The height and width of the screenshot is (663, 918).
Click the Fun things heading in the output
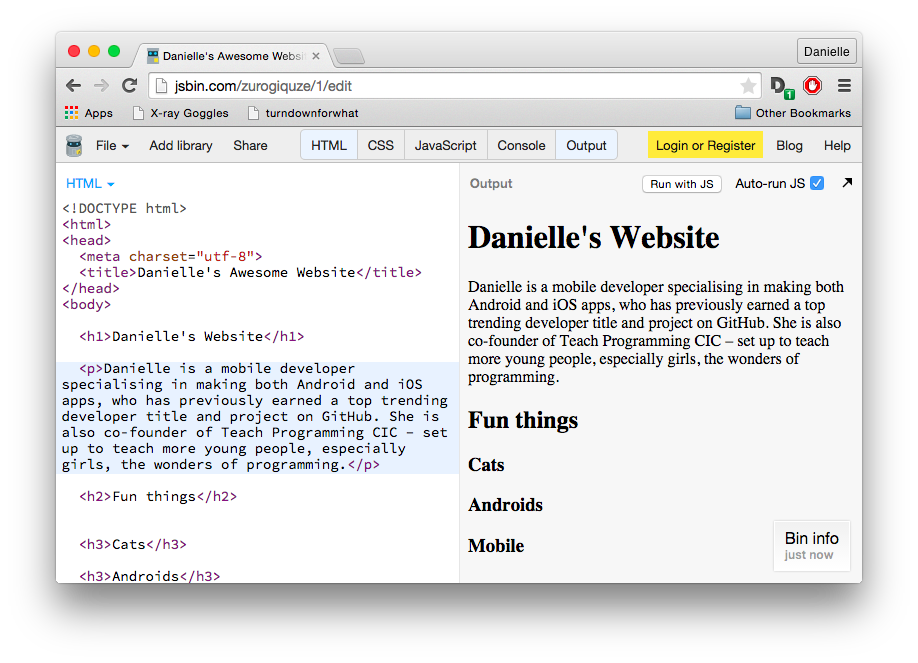coord(523,421)
